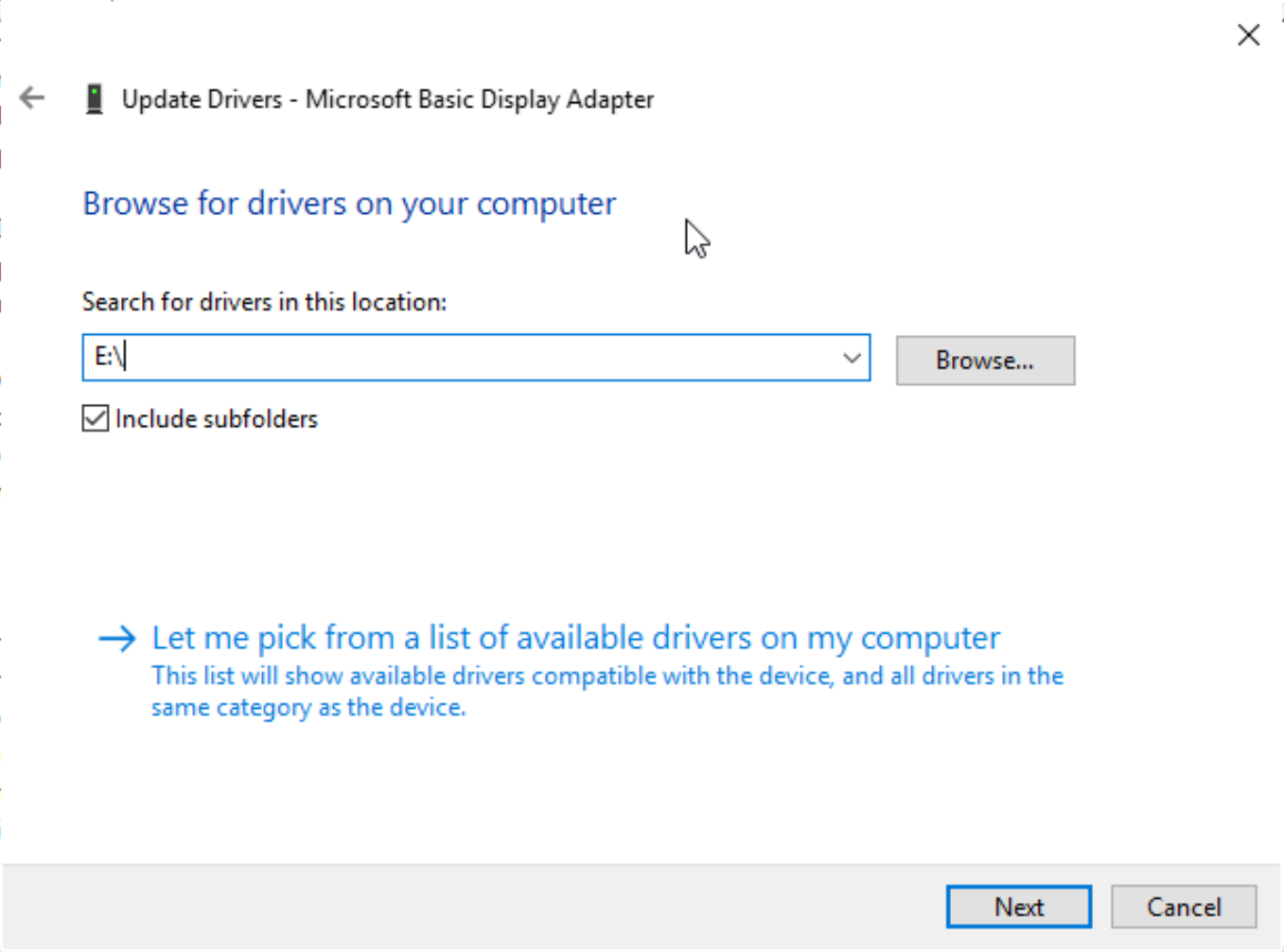
Task: Click the blue arrow beside Let me pick
Action: 117,639
